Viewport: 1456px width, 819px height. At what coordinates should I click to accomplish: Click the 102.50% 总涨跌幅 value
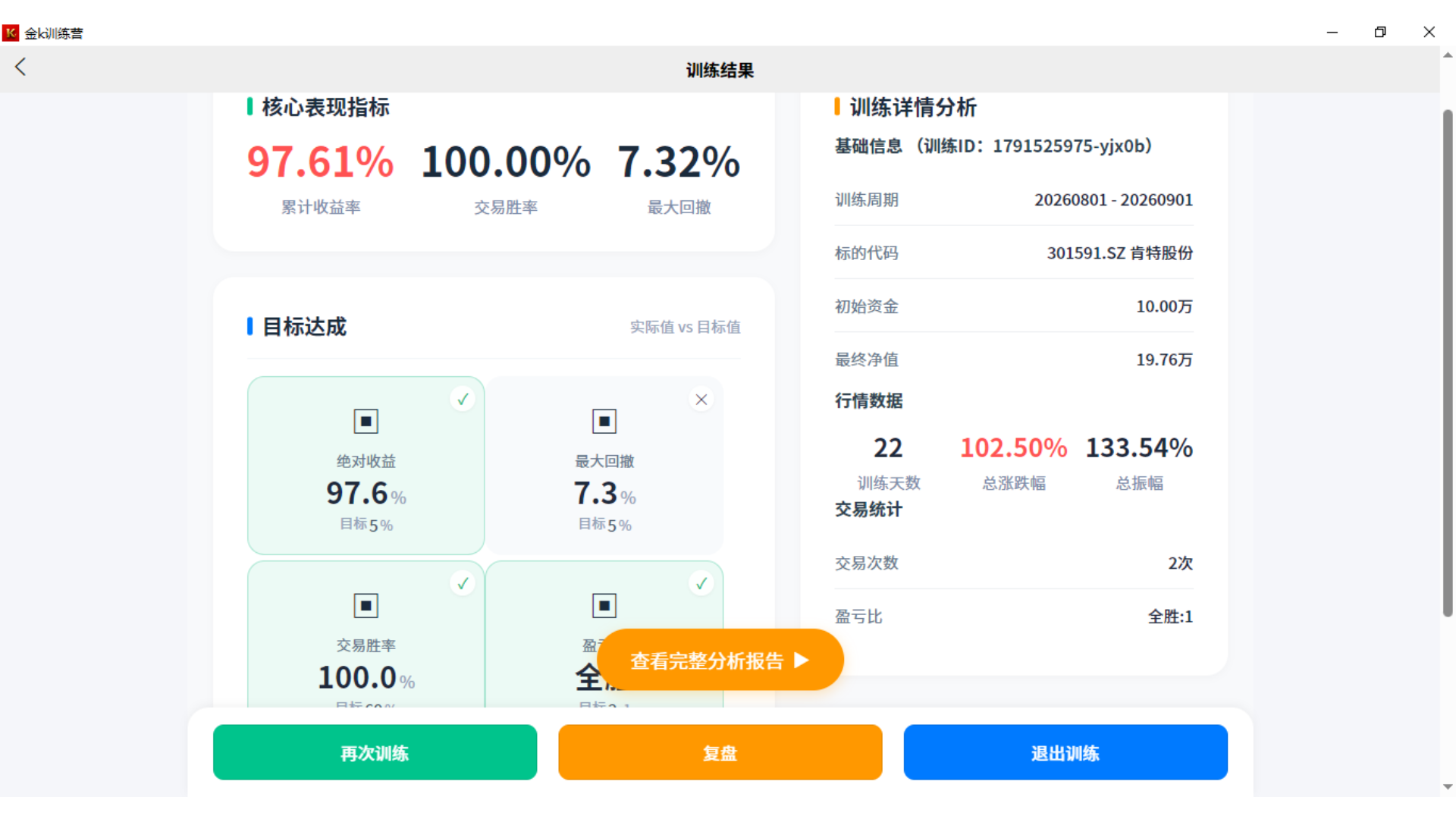click(1013, 447)
